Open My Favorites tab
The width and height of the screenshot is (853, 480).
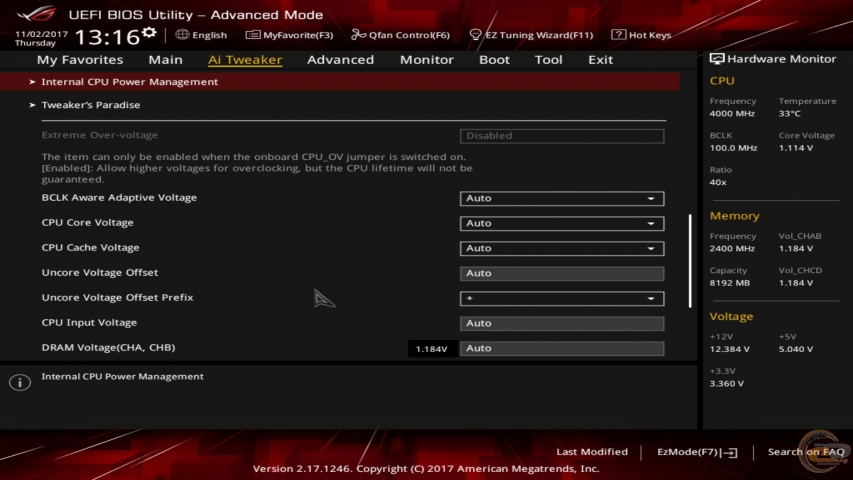pos(80,59)
